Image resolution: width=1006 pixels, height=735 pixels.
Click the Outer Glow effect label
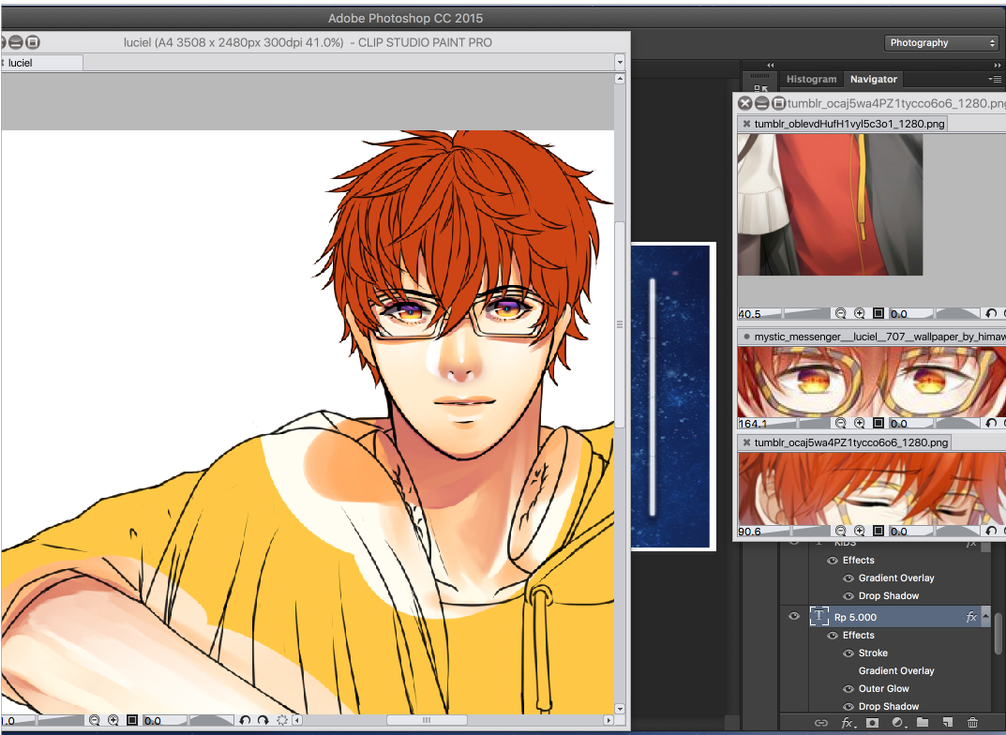[883, 688]
